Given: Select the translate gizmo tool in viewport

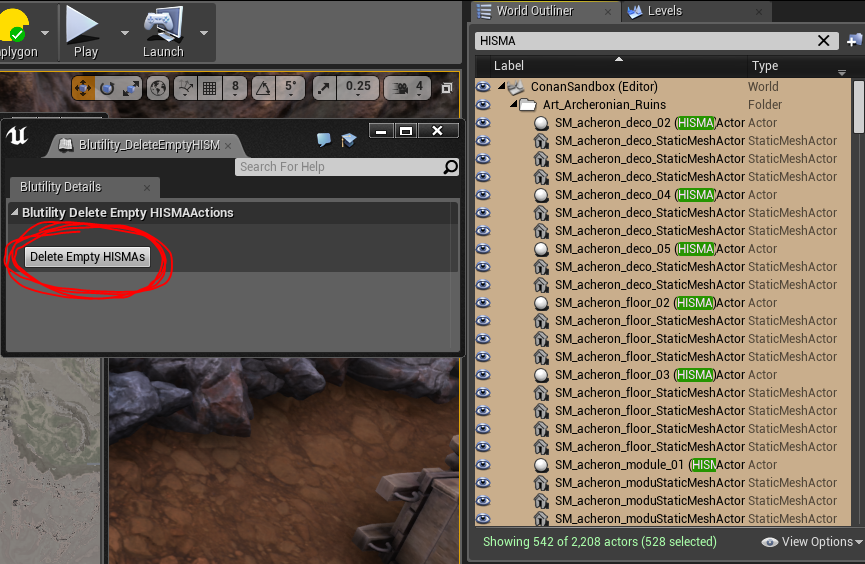Looking at the screenshot, I should (83, 88).
